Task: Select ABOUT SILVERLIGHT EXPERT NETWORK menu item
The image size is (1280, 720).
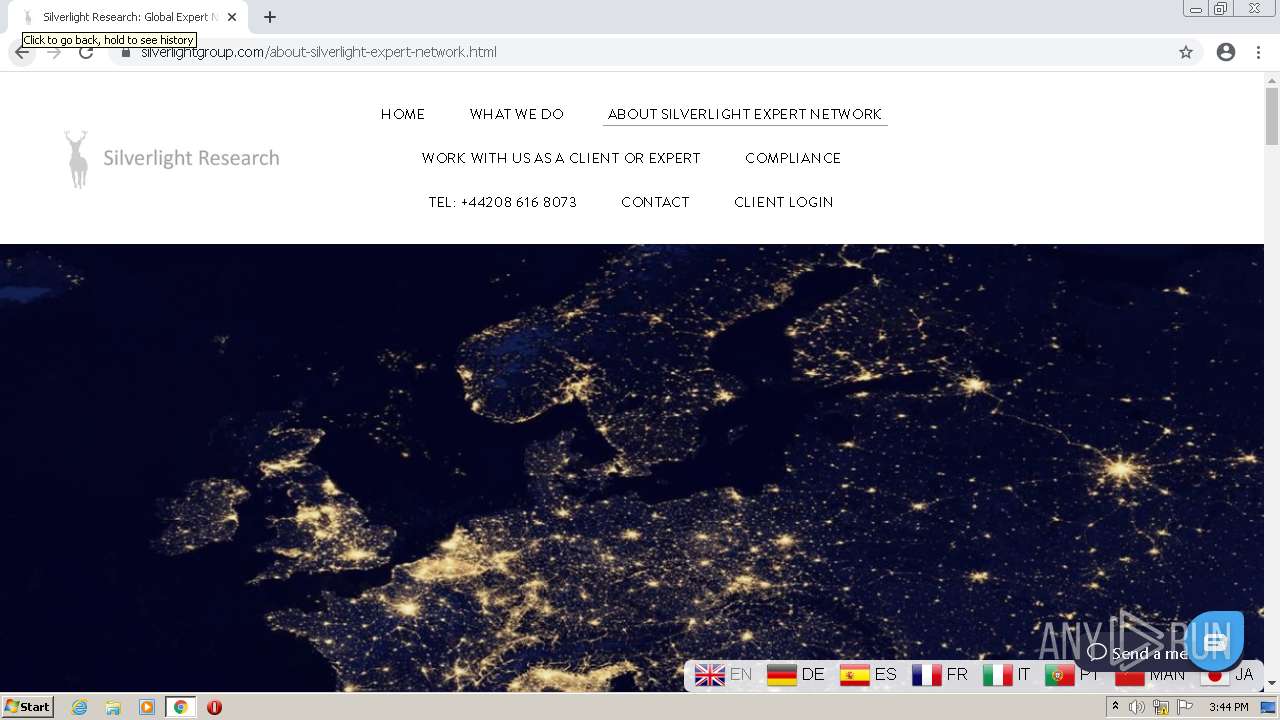Action: (745, 114)
